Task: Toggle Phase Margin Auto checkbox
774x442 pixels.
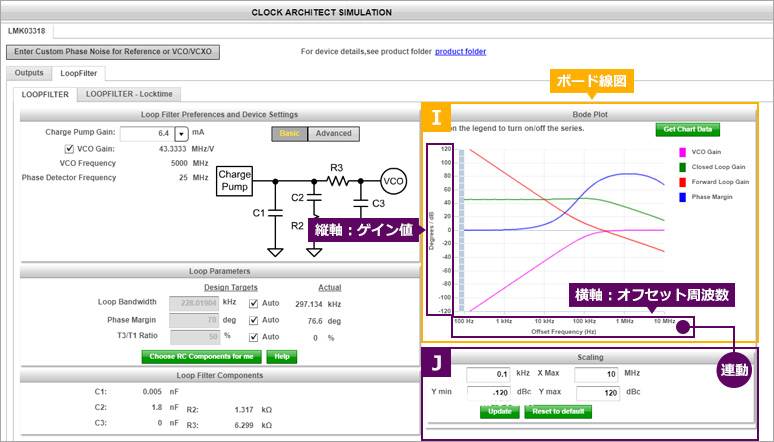Action: click(x=254, y=320)
